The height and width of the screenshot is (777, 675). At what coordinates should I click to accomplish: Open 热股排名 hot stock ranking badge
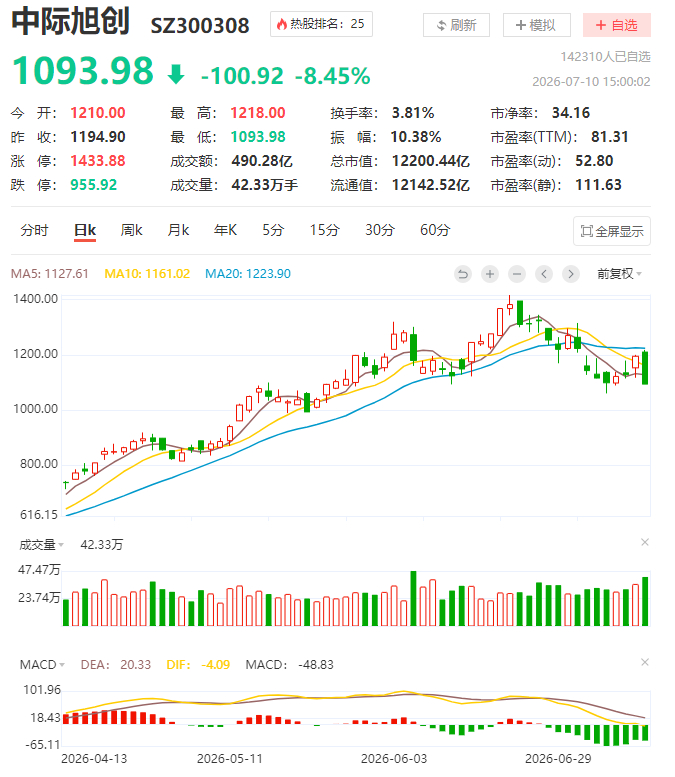point(321,24)
